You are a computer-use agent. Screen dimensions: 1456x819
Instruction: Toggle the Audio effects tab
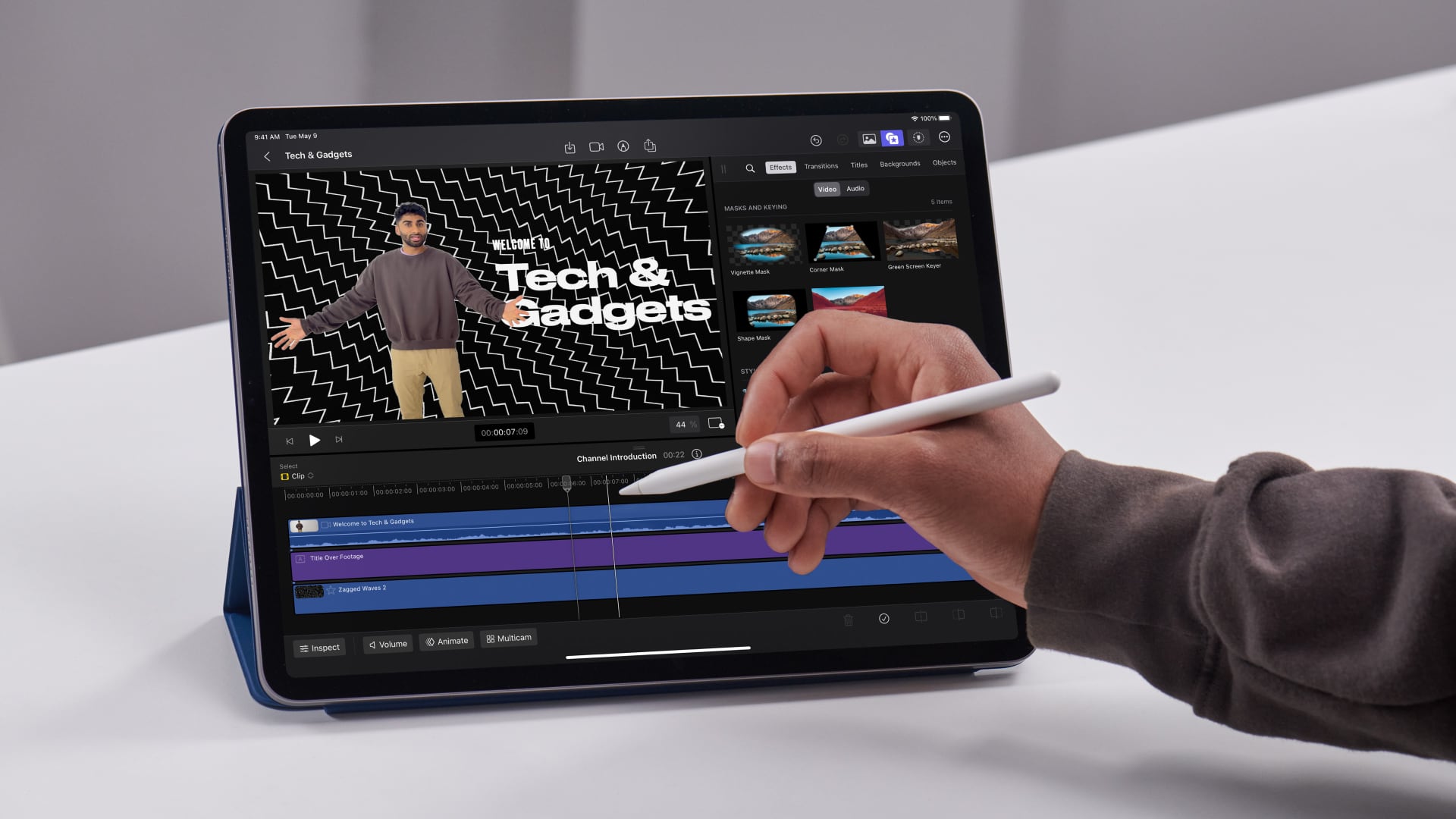point(856,188)
